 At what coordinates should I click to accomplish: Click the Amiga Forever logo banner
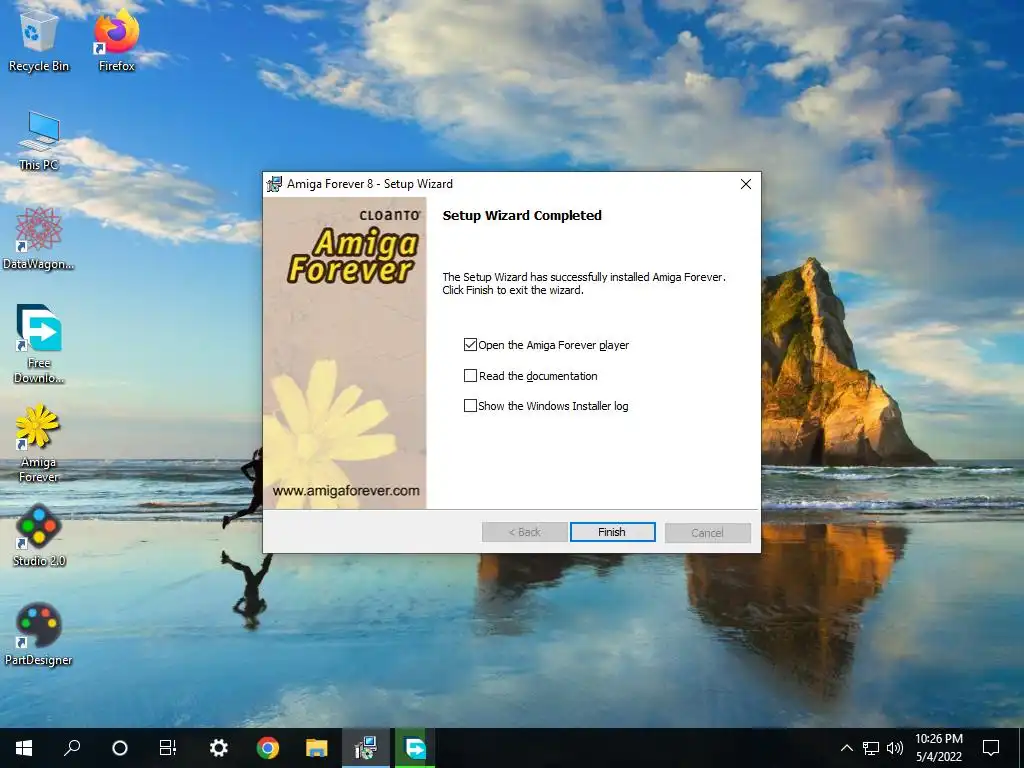click(353, 255)
